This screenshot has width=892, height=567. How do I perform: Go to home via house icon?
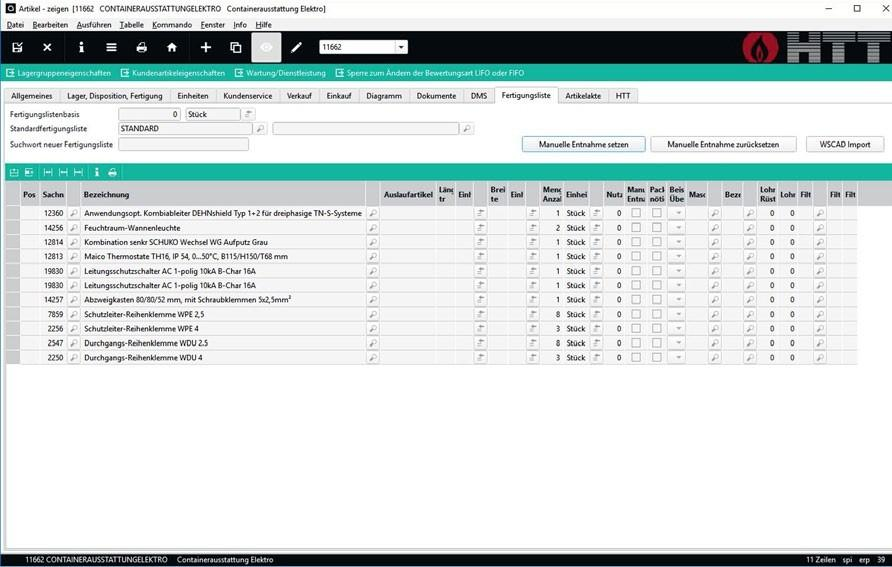(172, 47)
